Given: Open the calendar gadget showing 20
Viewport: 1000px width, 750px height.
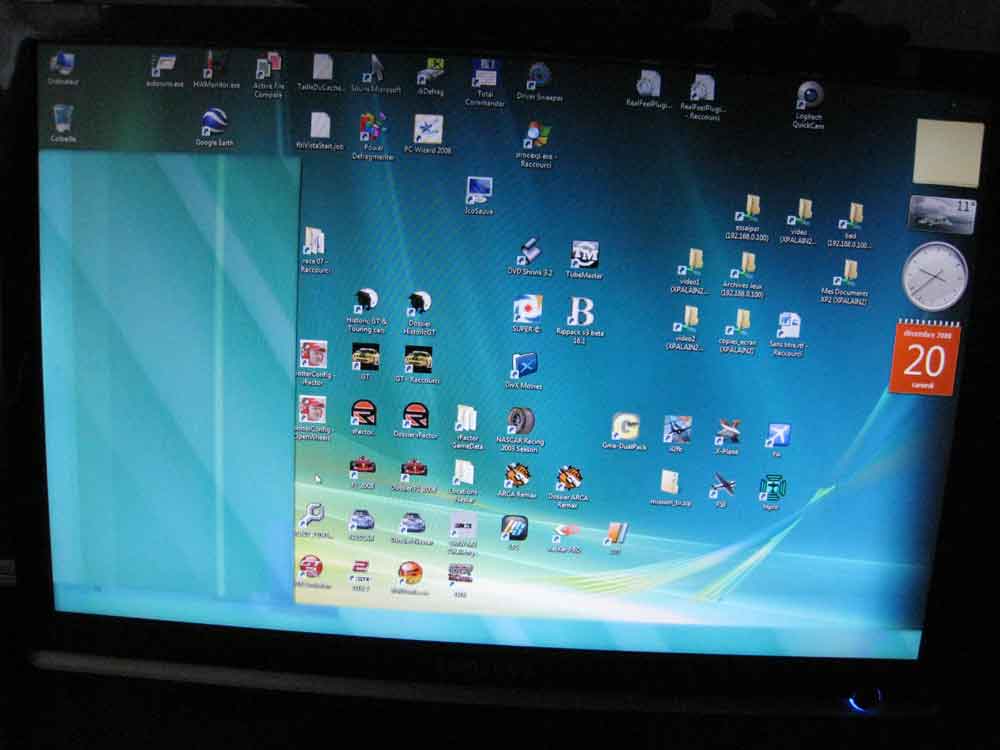Looking at the screenshot, I should coord(925,359).
